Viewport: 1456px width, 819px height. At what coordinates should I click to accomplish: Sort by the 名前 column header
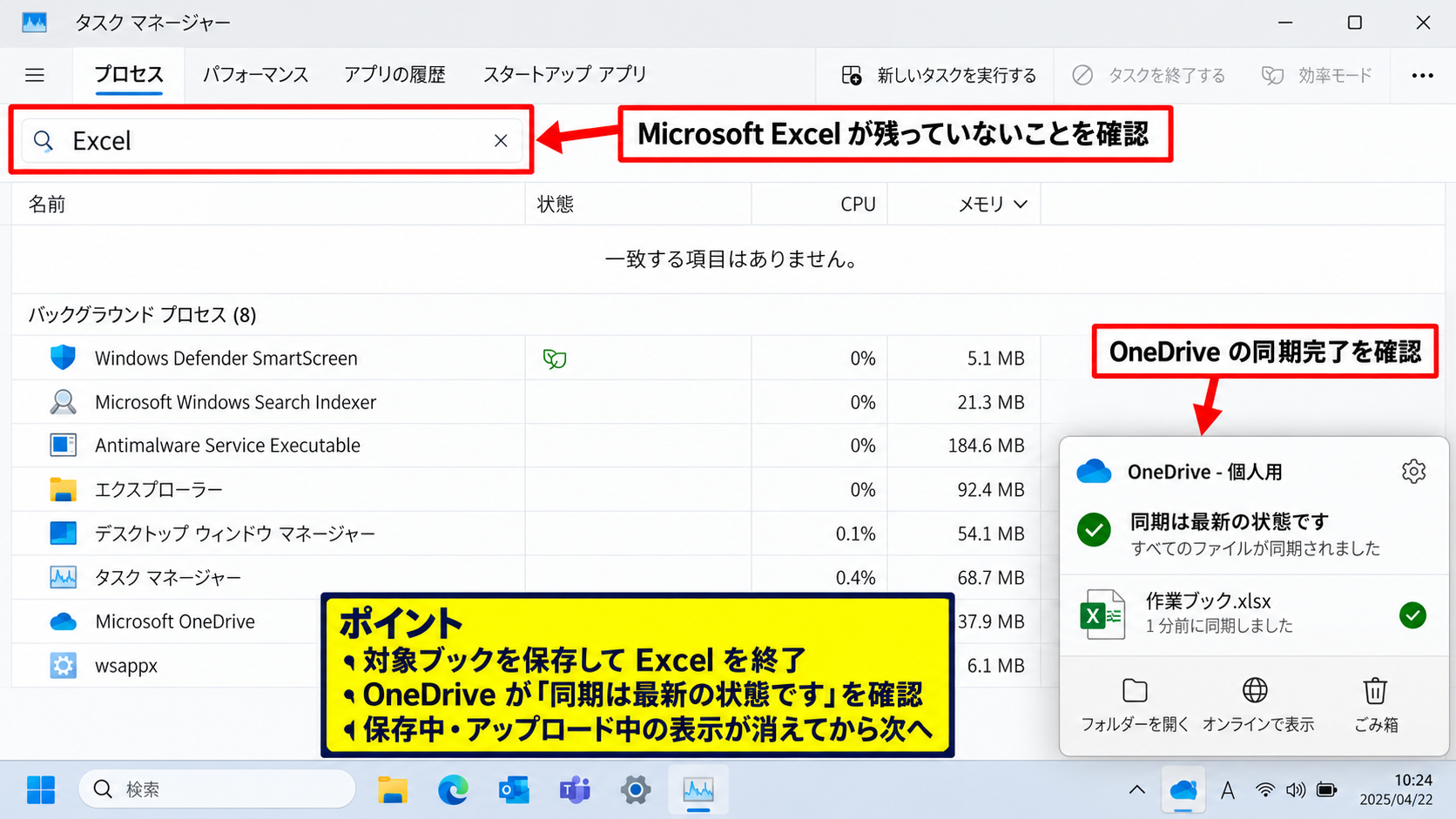coord(47,205)
